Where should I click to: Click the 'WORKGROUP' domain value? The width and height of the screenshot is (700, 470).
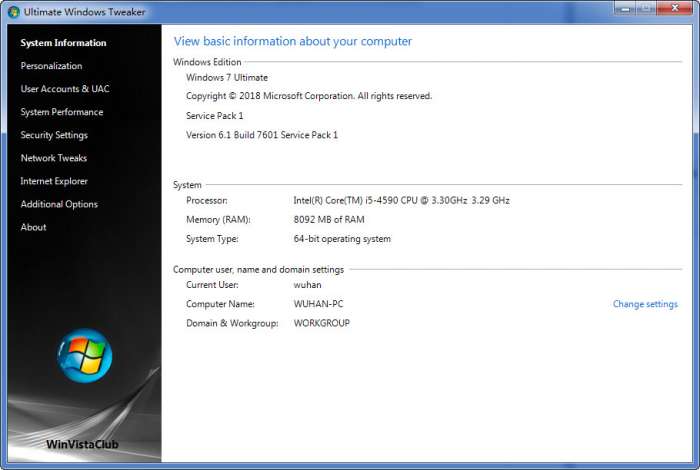click(322, 323)
